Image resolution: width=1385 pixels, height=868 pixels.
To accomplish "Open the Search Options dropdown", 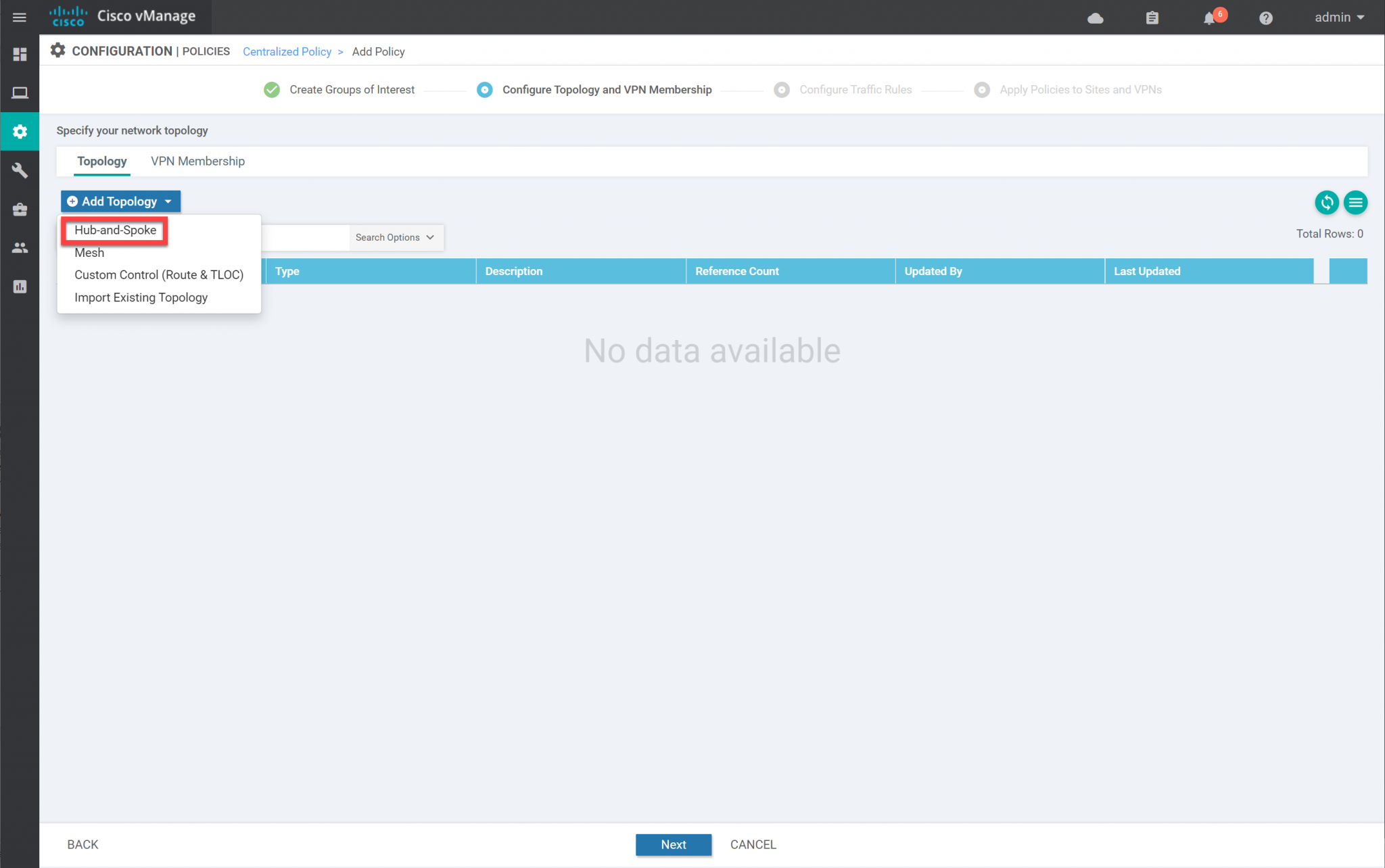I will point(395,237).
